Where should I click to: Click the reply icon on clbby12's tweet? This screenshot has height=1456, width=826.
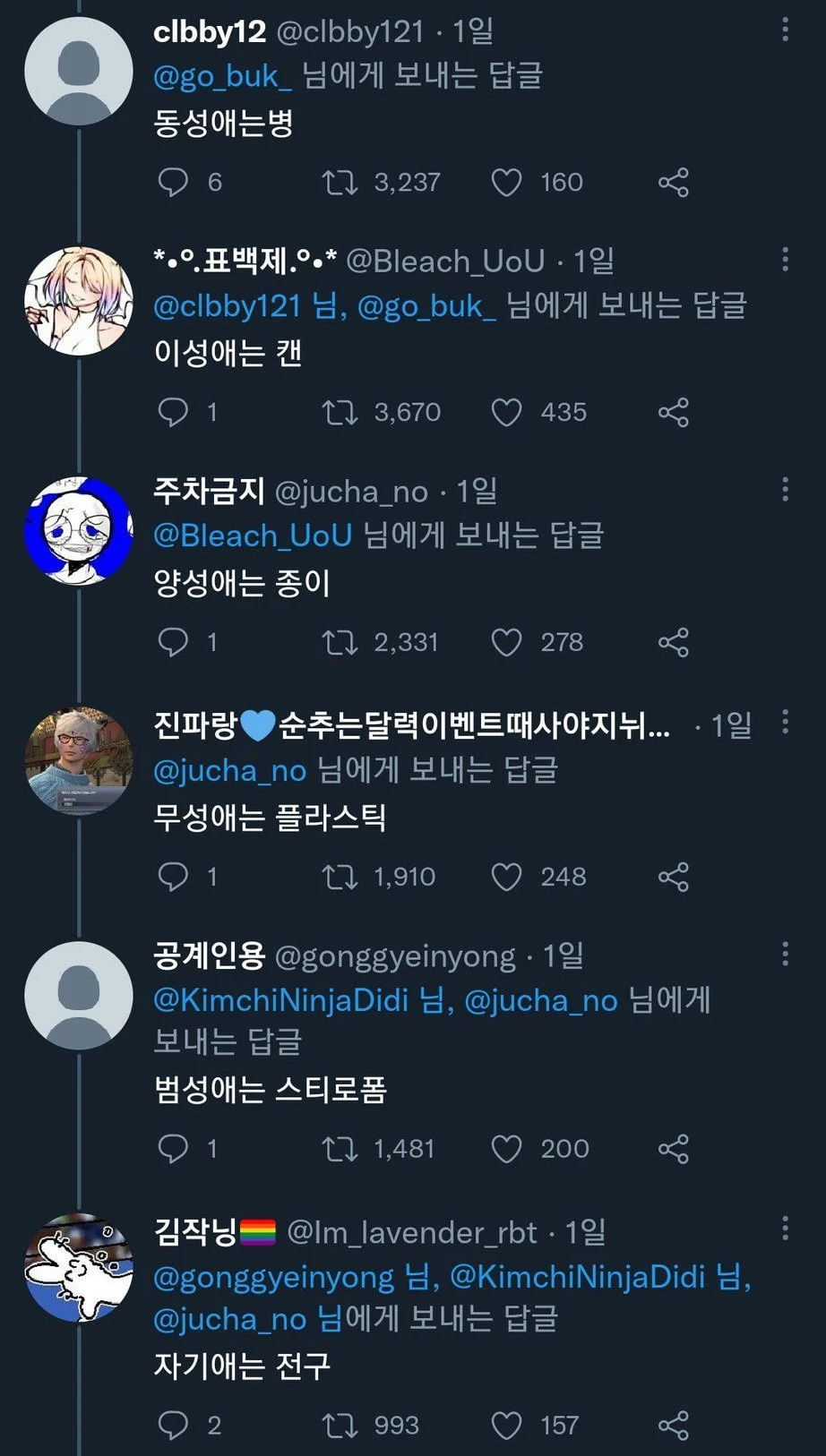tap(176, 182)
